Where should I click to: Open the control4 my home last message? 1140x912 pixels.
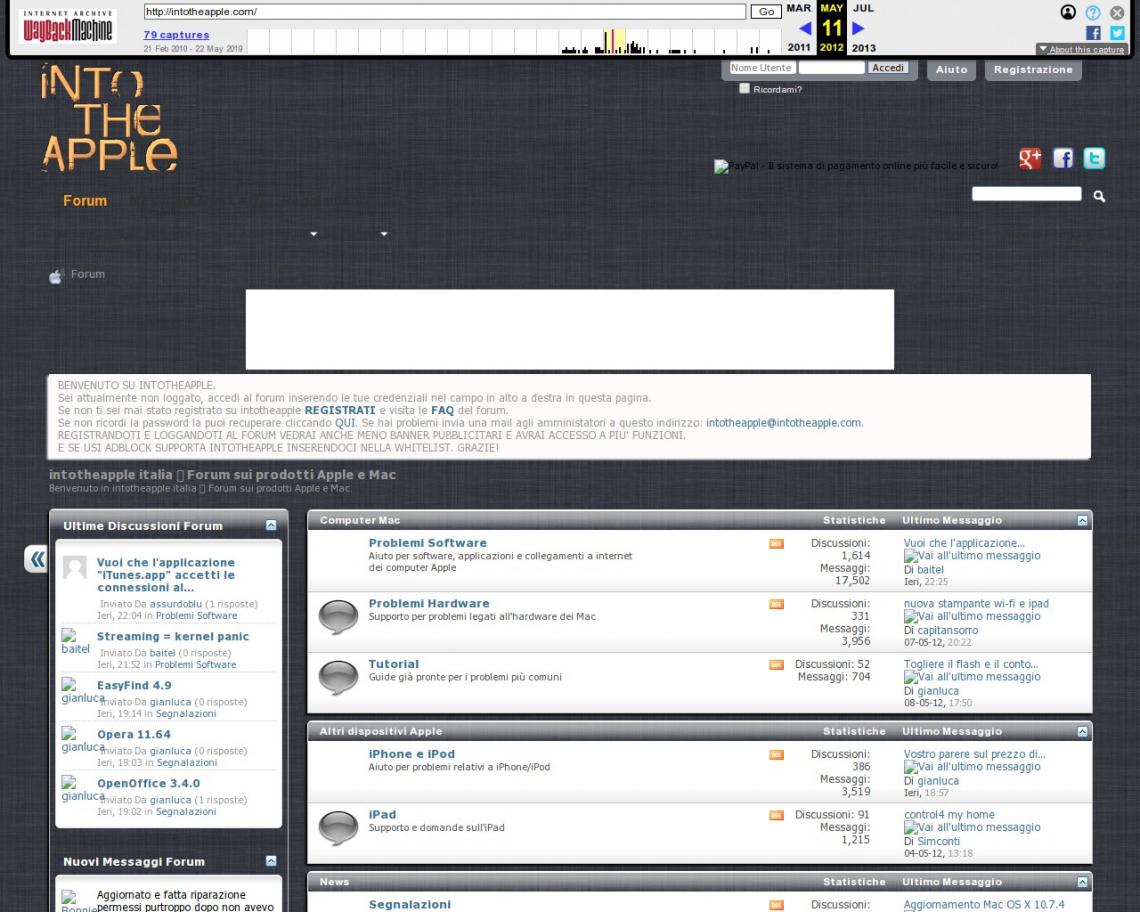949,815
